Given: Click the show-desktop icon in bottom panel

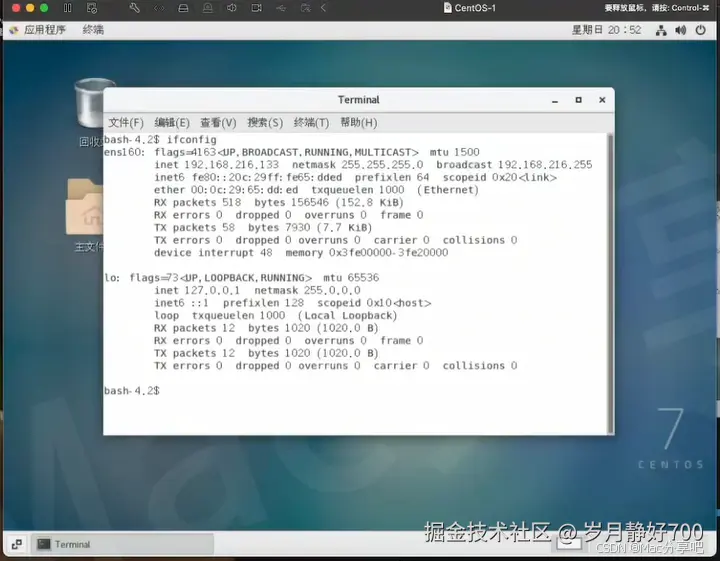Looking at the screenshot, I should click(x=17, y=544).
